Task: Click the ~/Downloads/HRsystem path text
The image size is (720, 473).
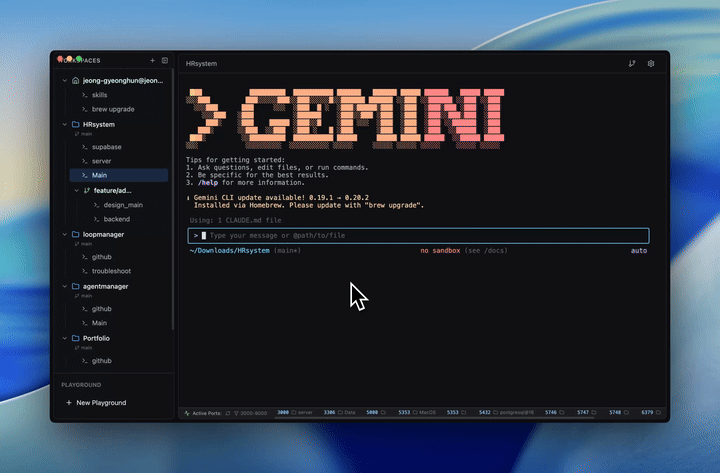Action: (x=230, y=251)
